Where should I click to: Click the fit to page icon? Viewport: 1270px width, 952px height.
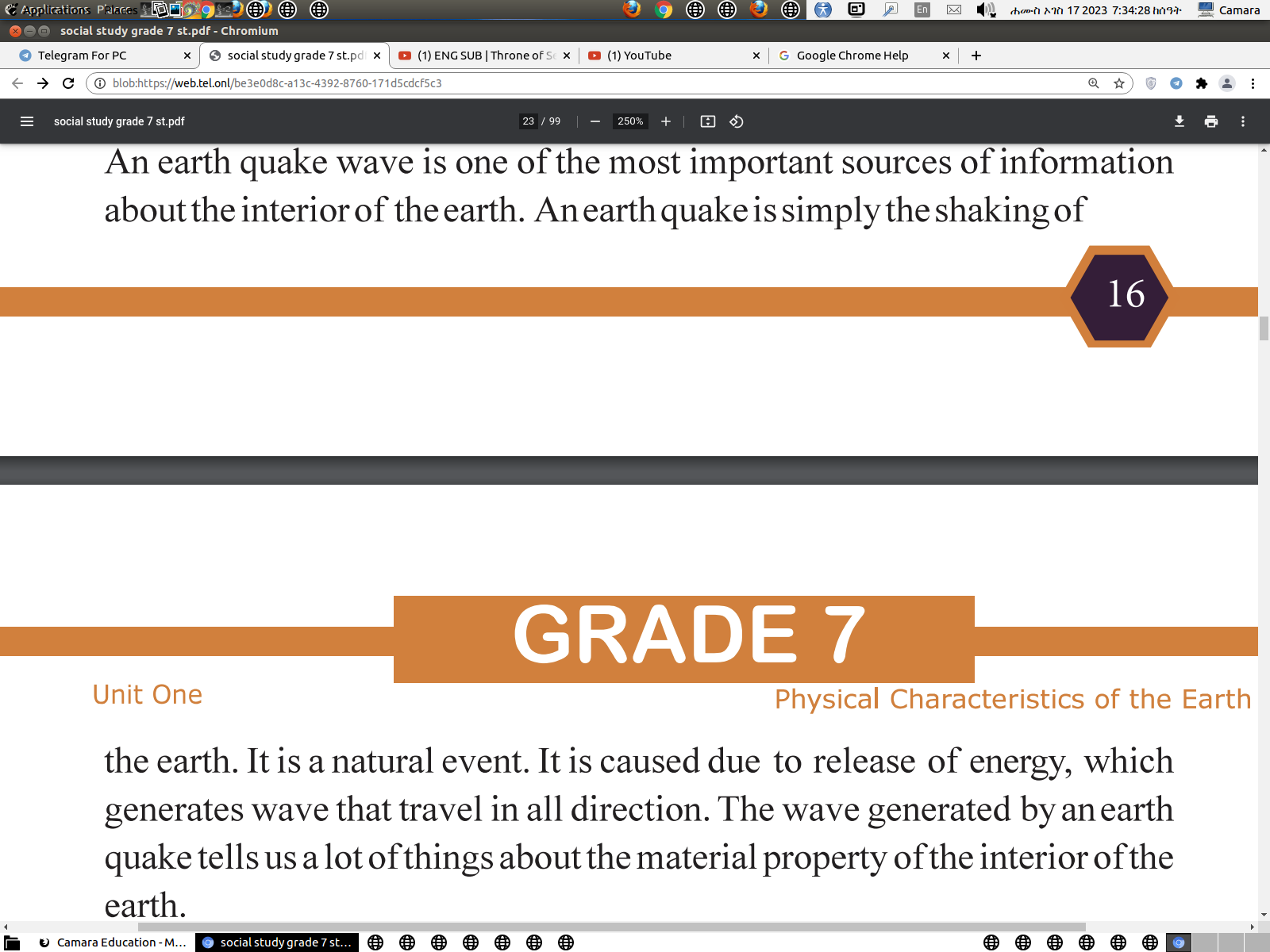(x=708, y=121)
